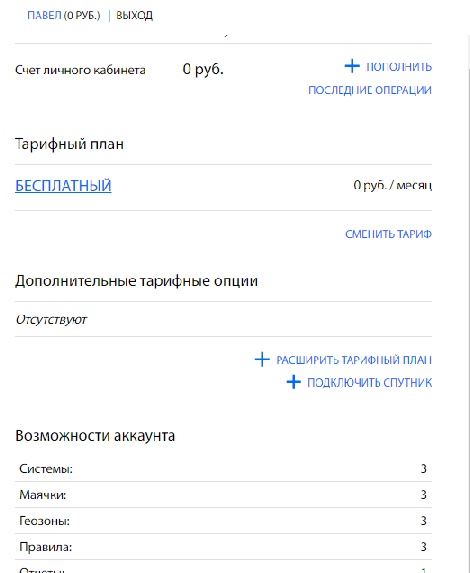
Task: Click the plus icon next to ПОДКЛЮЧИТЬ СПУТНИК
Action: point(293,382)
